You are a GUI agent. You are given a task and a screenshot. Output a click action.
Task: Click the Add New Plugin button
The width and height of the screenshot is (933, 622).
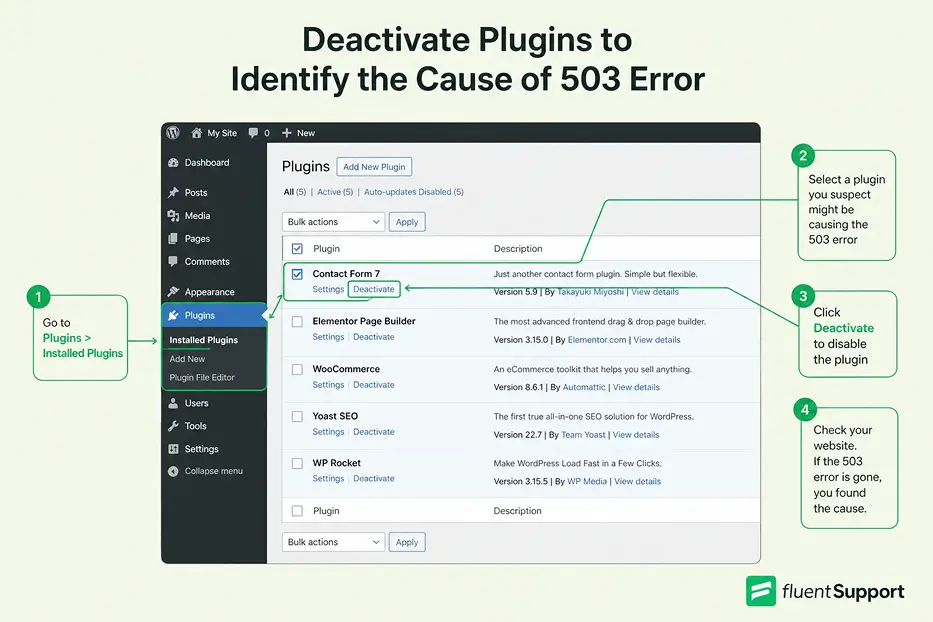click(x=374, y=166)
